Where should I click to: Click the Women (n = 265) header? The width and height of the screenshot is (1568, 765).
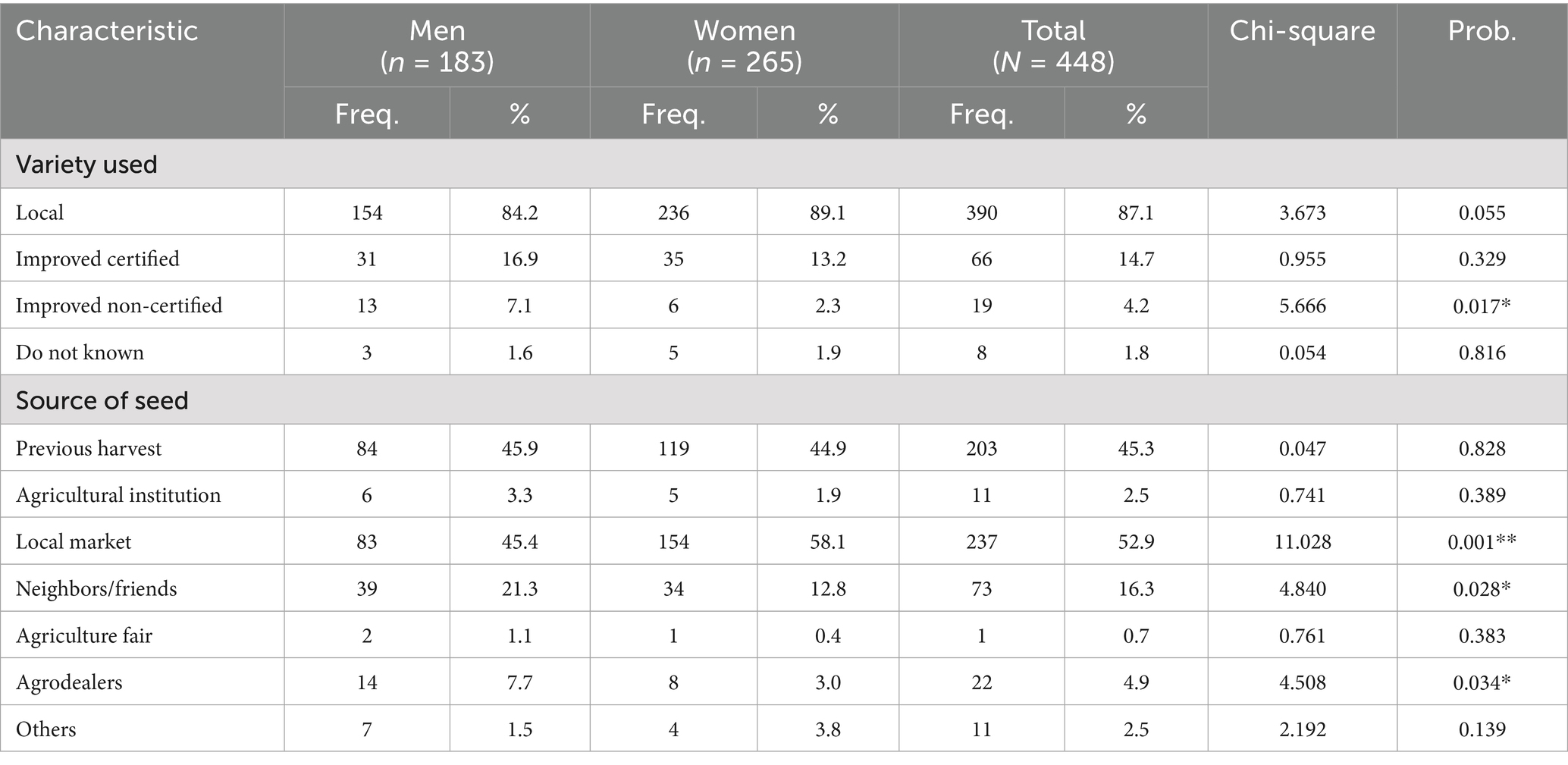pos(745,45)
